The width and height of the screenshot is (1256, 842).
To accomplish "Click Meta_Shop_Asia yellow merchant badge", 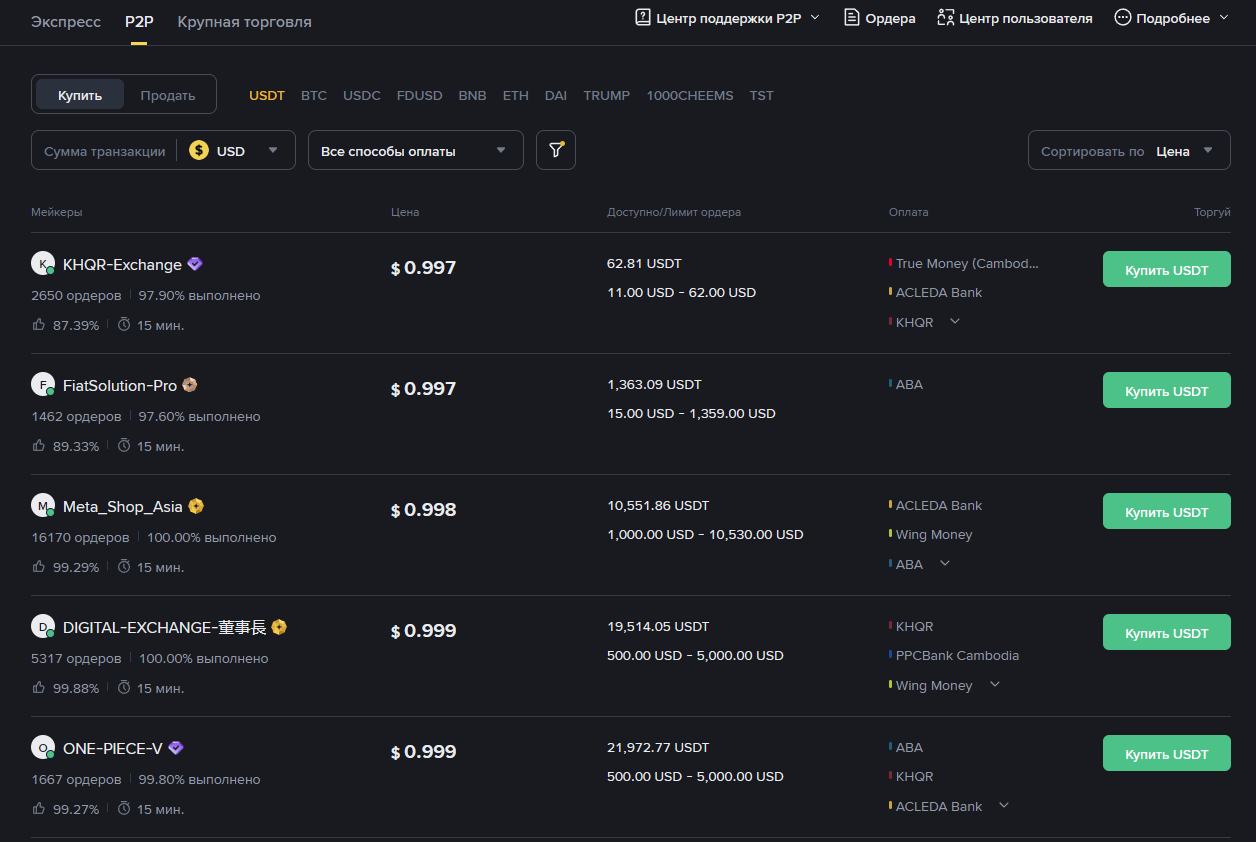I will coord(196,506).
